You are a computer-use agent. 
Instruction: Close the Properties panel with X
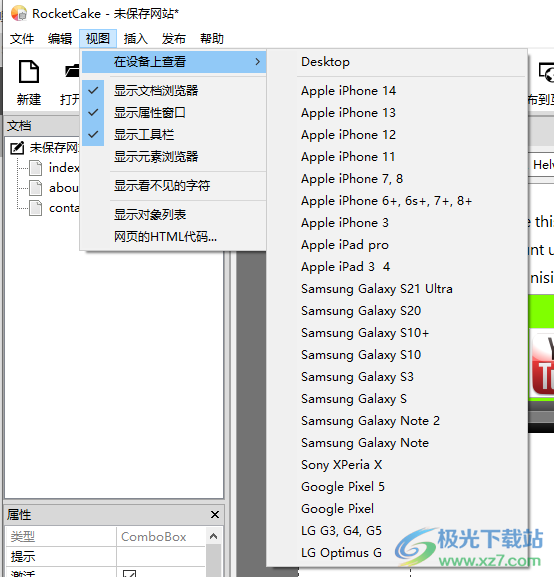click(215, 514)
